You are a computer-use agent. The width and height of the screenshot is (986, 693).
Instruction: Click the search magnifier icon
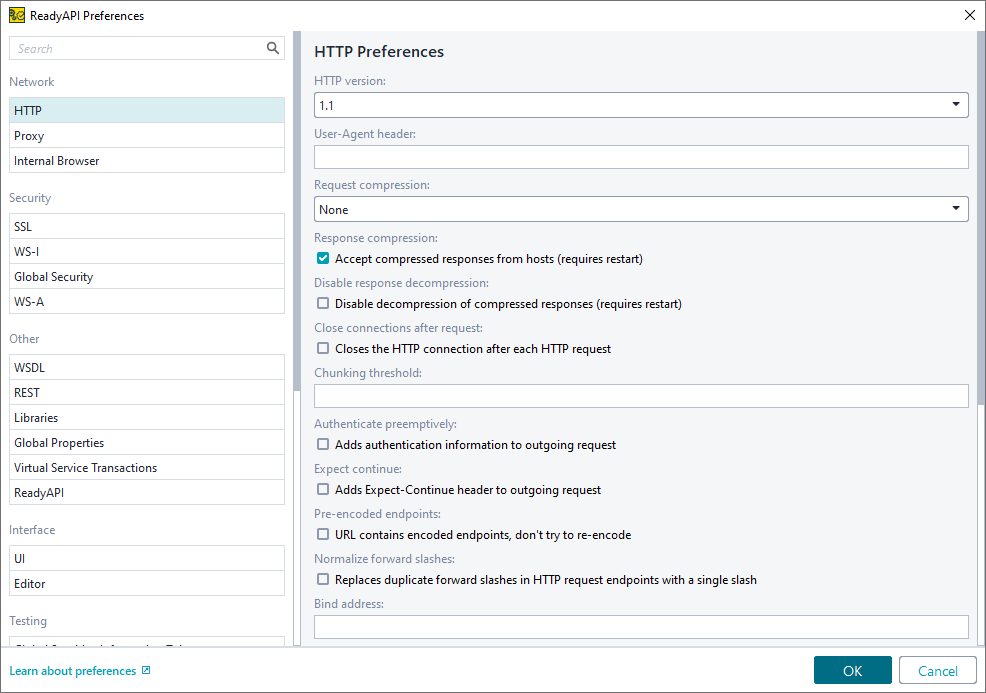tap(272, 48)
